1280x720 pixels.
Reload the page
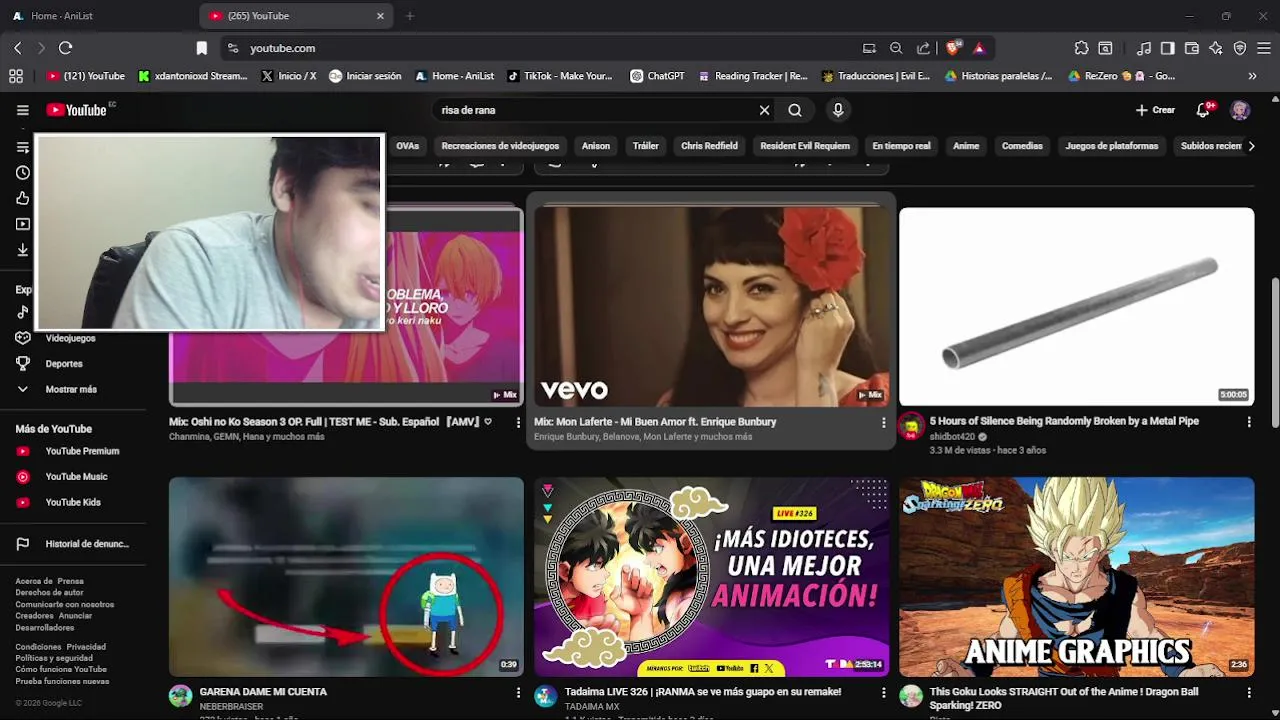tap(66, 48)
